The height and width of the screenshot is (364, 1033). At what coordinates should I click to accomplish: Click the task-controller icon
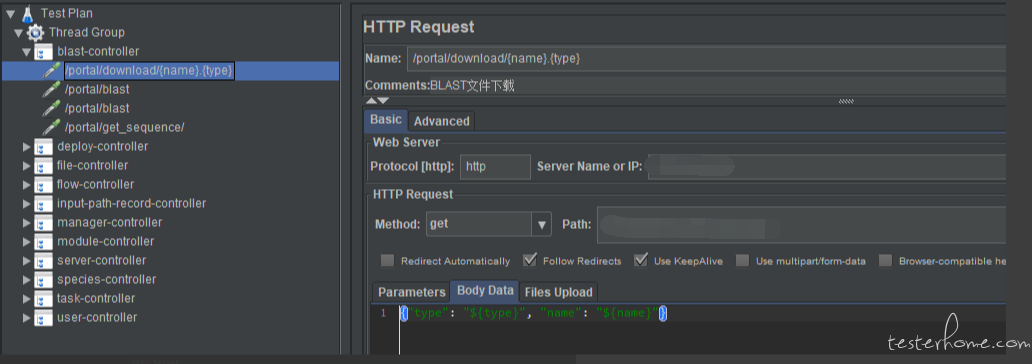tap(43, 299)
